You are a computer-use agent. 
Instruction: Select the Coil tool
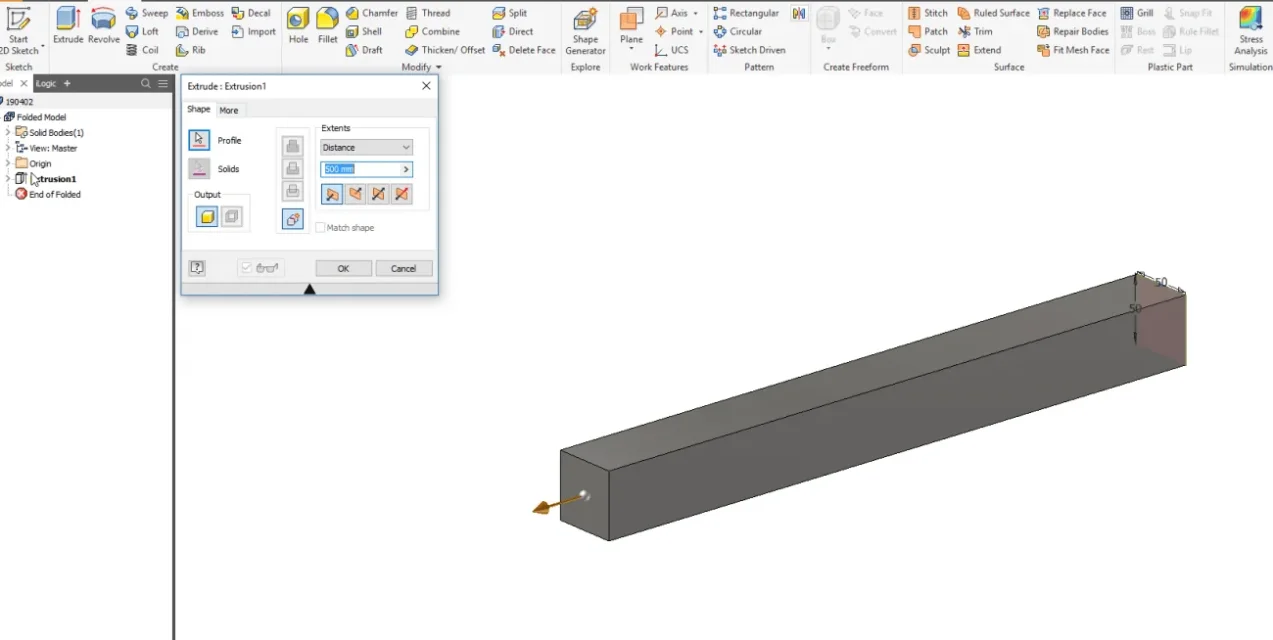coord(142,49)
